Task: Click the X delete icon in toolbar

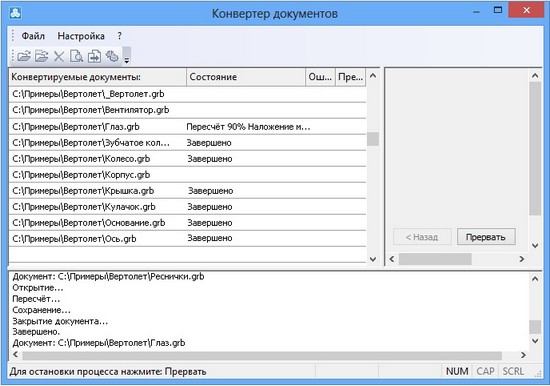Action: pyautogui.click(x=59, y=56)
